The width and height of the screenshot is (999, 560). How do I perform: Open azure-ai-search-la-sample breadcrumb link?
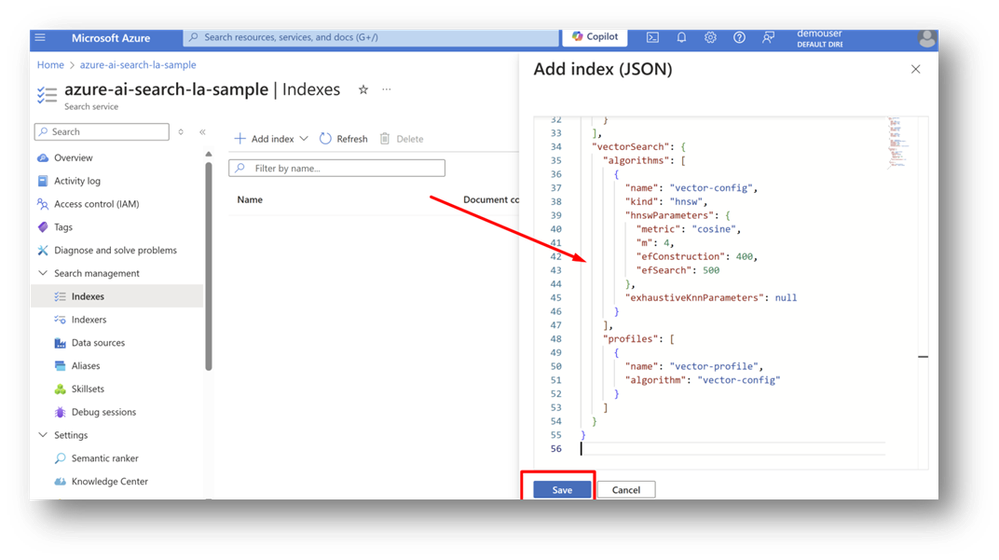[138, 65]
